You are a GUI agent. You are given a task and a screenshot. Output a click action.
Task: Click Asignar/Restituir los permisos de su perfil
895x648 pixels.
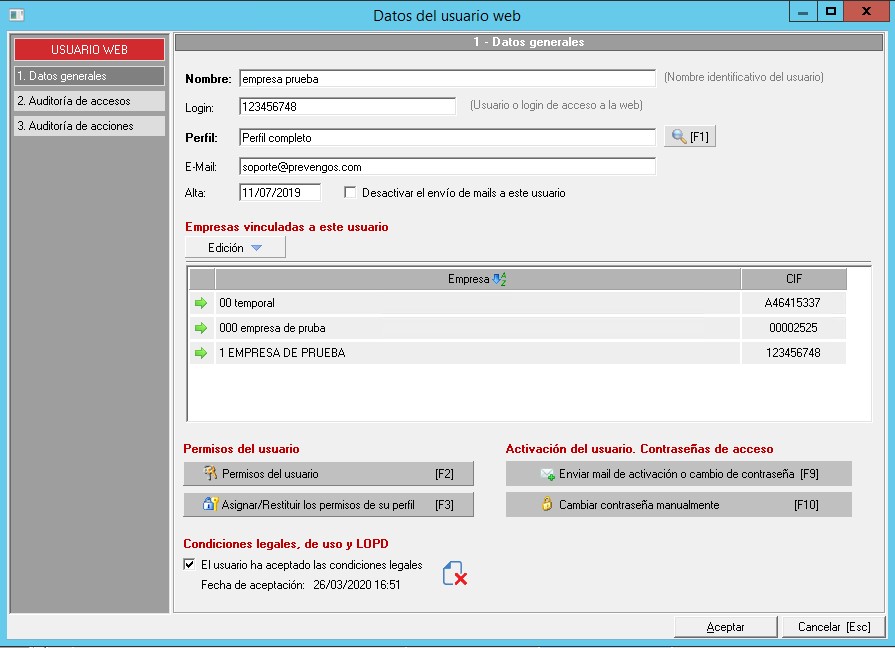click(328, 505)
